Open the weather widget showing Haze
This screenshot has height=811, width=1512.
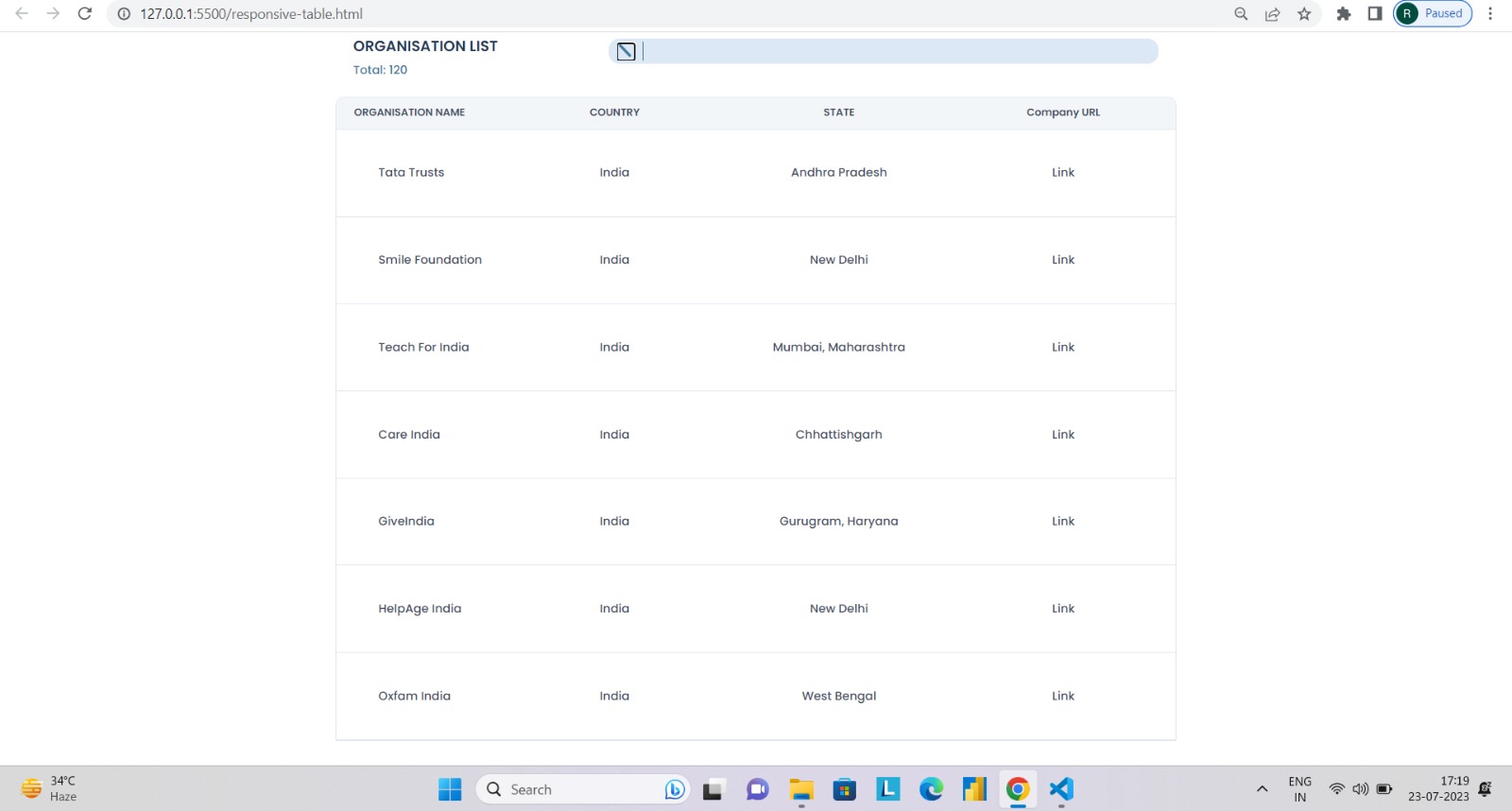pos(49,789)
